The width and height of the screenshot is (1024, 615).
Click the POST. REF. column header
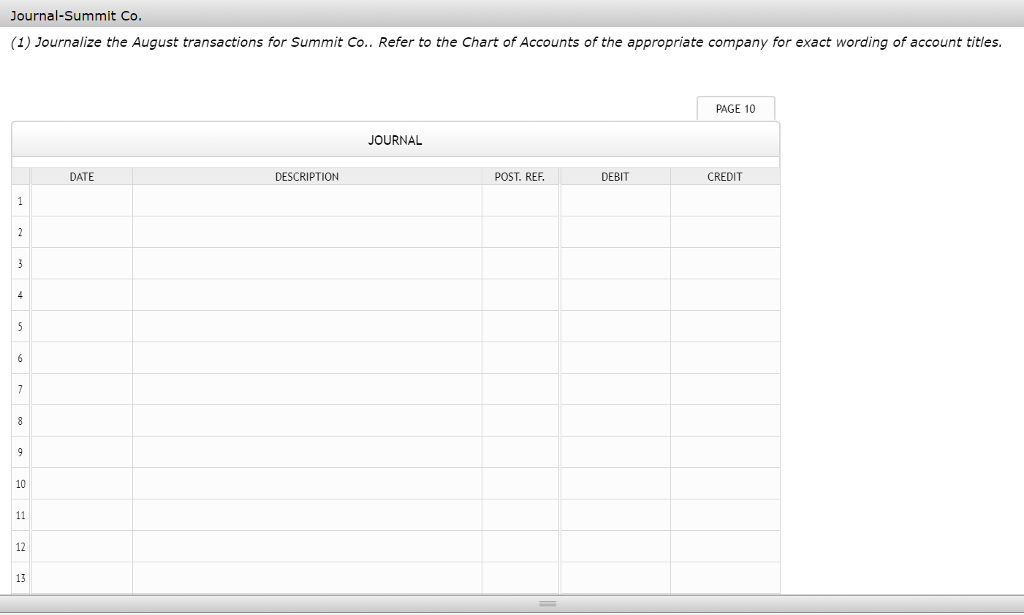click(x=520, y=176)
